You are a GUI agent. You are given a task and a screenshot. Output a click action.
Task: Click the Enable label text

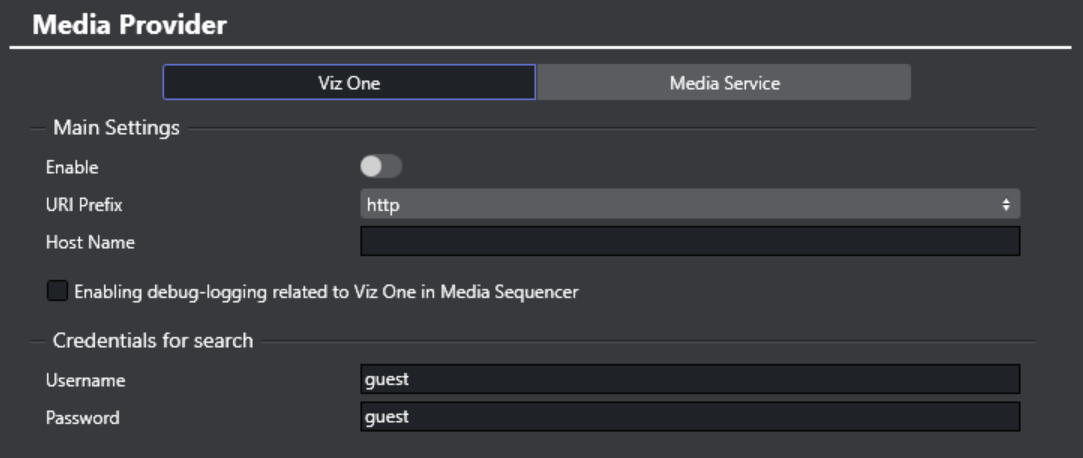point(72,168)
